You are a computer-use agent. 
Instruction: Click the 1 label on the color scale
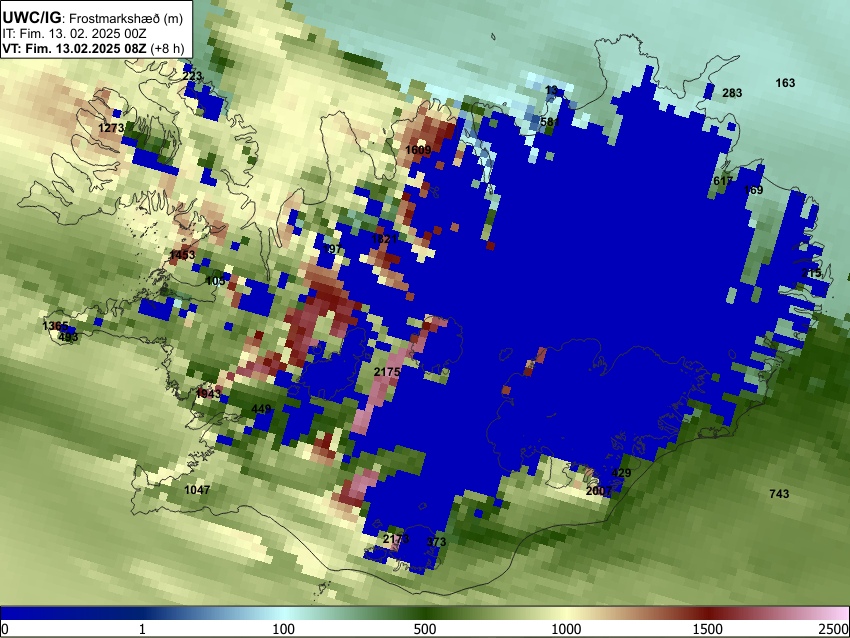(x=142, y=629)
